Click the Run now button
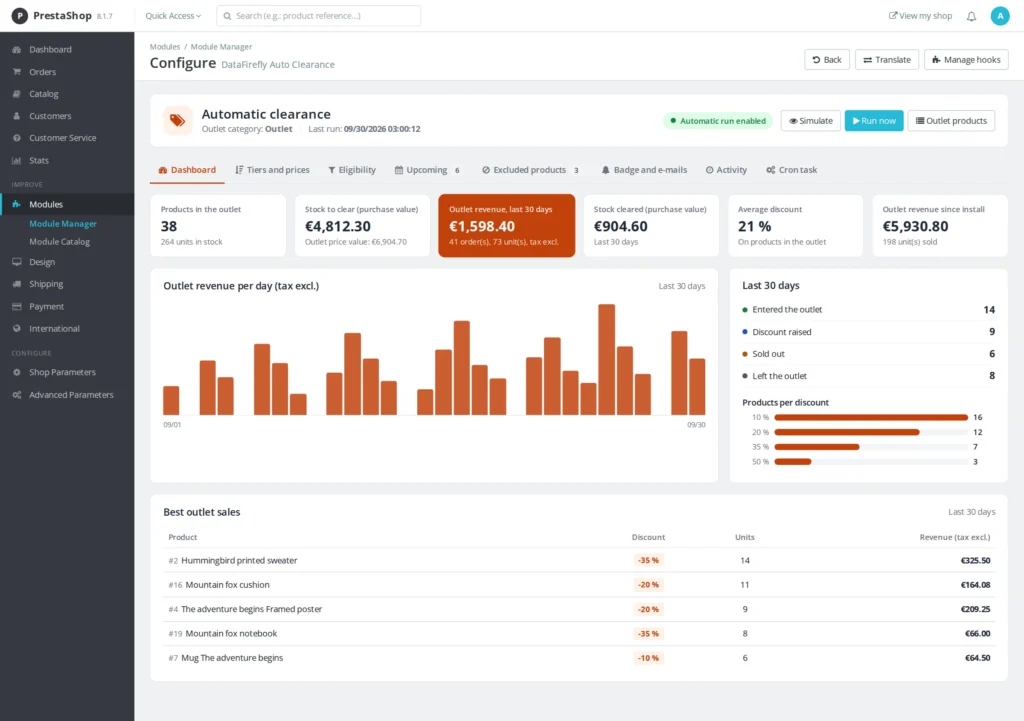This screenshot has width=1024, height=721. pyautogui.click(x=874, y=121)
